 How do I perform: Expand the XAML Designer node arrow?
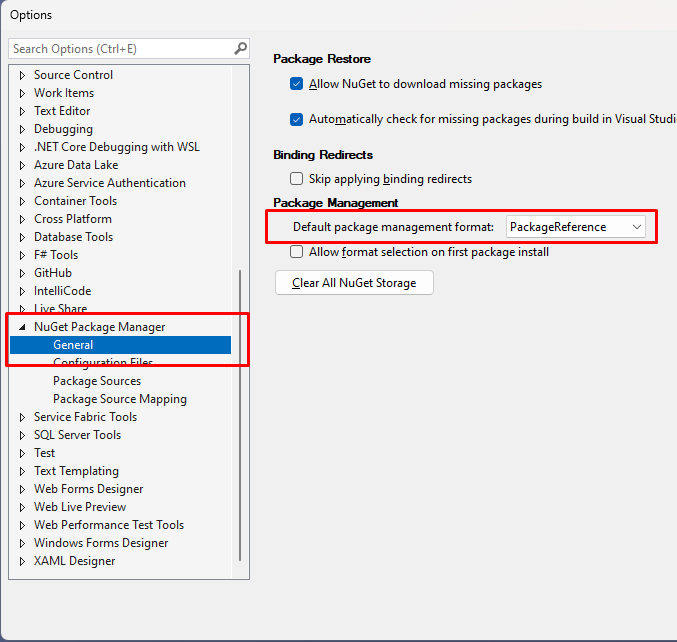[x=22, y=561]
